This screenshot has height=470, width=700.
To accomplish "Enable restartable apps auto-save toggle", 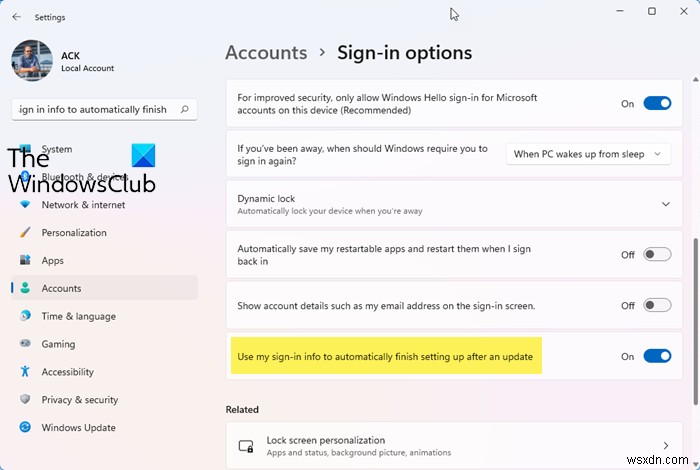I will click(657, 254).
